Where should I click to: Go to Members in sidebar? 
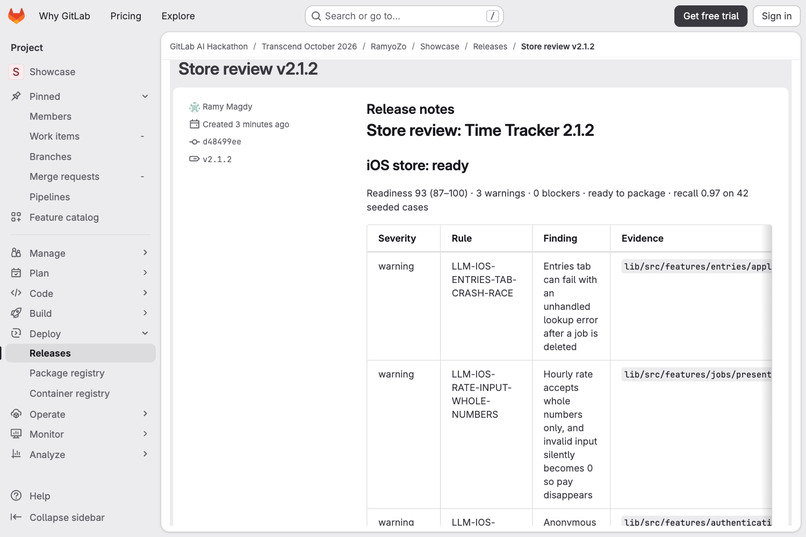coord(81,116)
